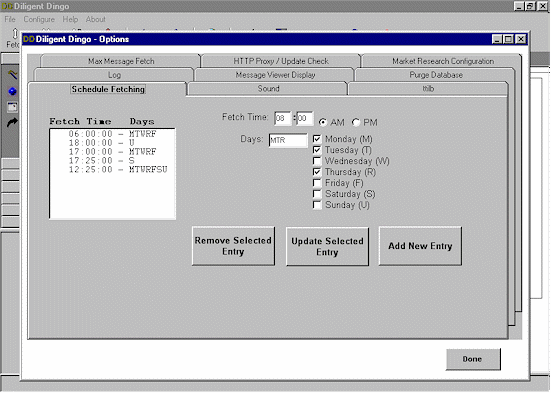Image resolution: width=551 pixels, height=393 pixels.
Task: Open the Configure menu in main window
Action: (39, 19)
